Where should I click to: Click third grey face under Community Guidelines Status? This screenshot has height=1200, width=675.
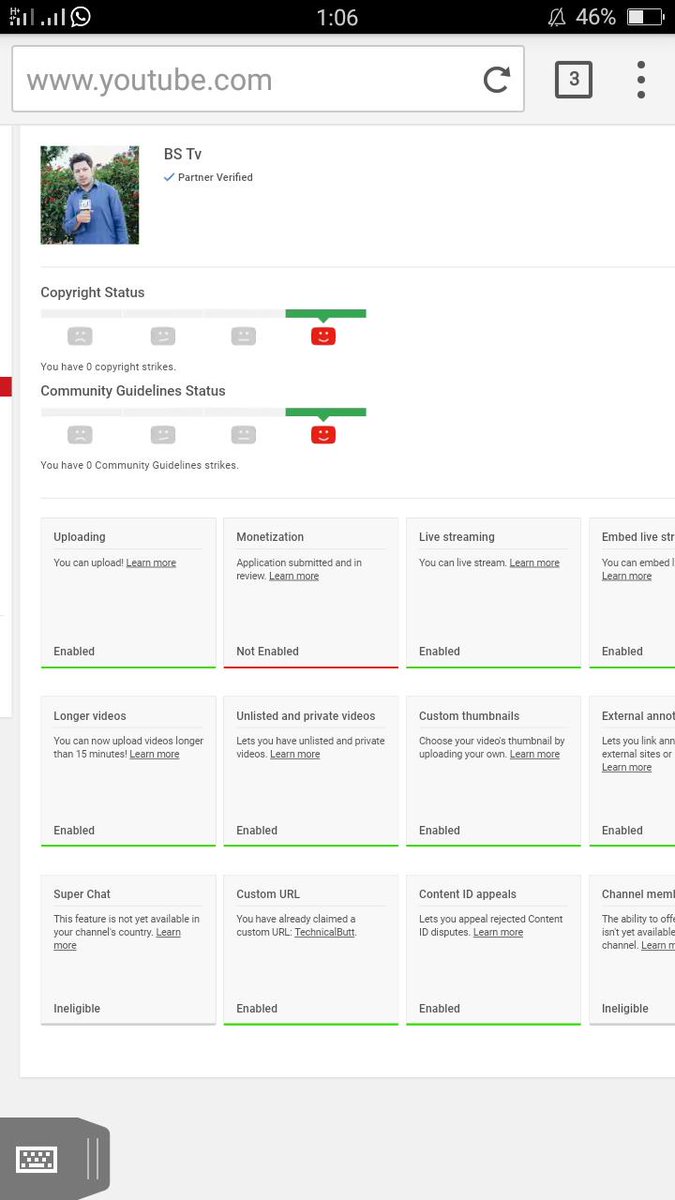pyautogui.click(x=243, y=435)
